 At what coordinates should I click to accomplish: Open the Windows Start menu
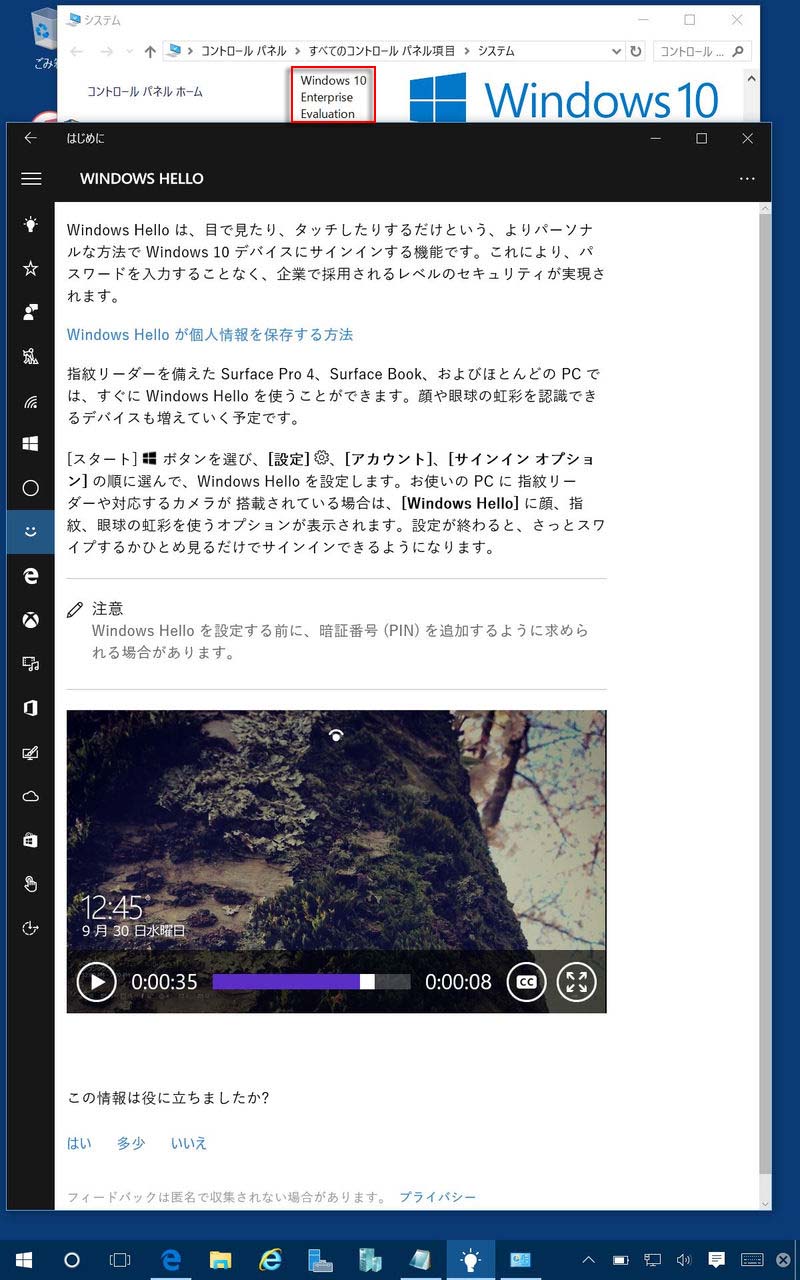[24, 1260]
